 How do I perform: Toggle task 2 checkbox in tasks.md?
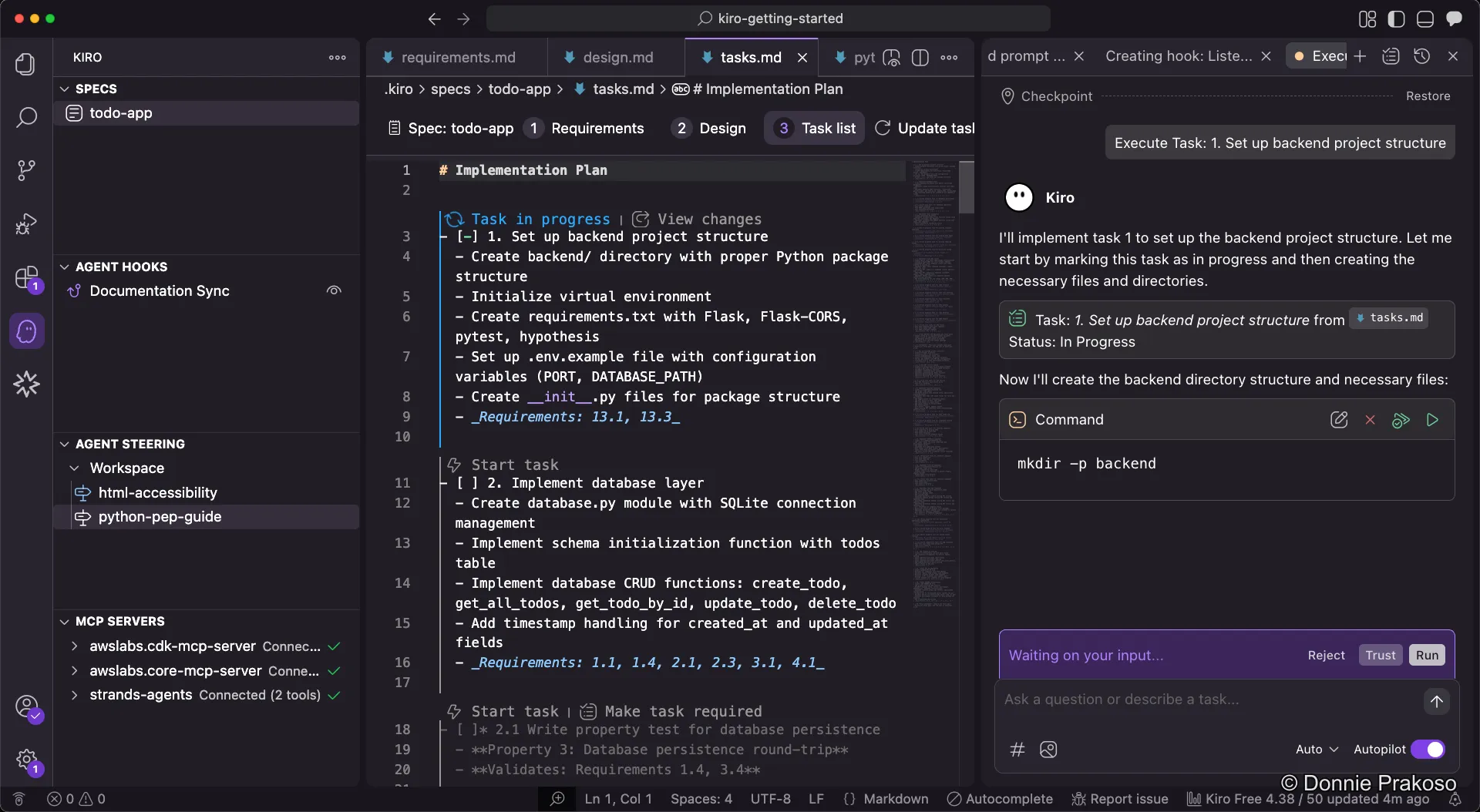coord(467,483)
